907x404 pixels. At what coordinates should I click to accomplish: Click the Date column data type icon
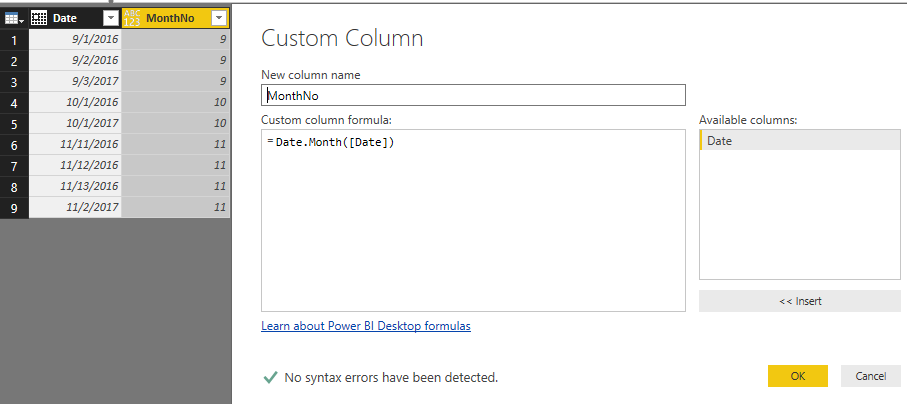coord(39,19)
